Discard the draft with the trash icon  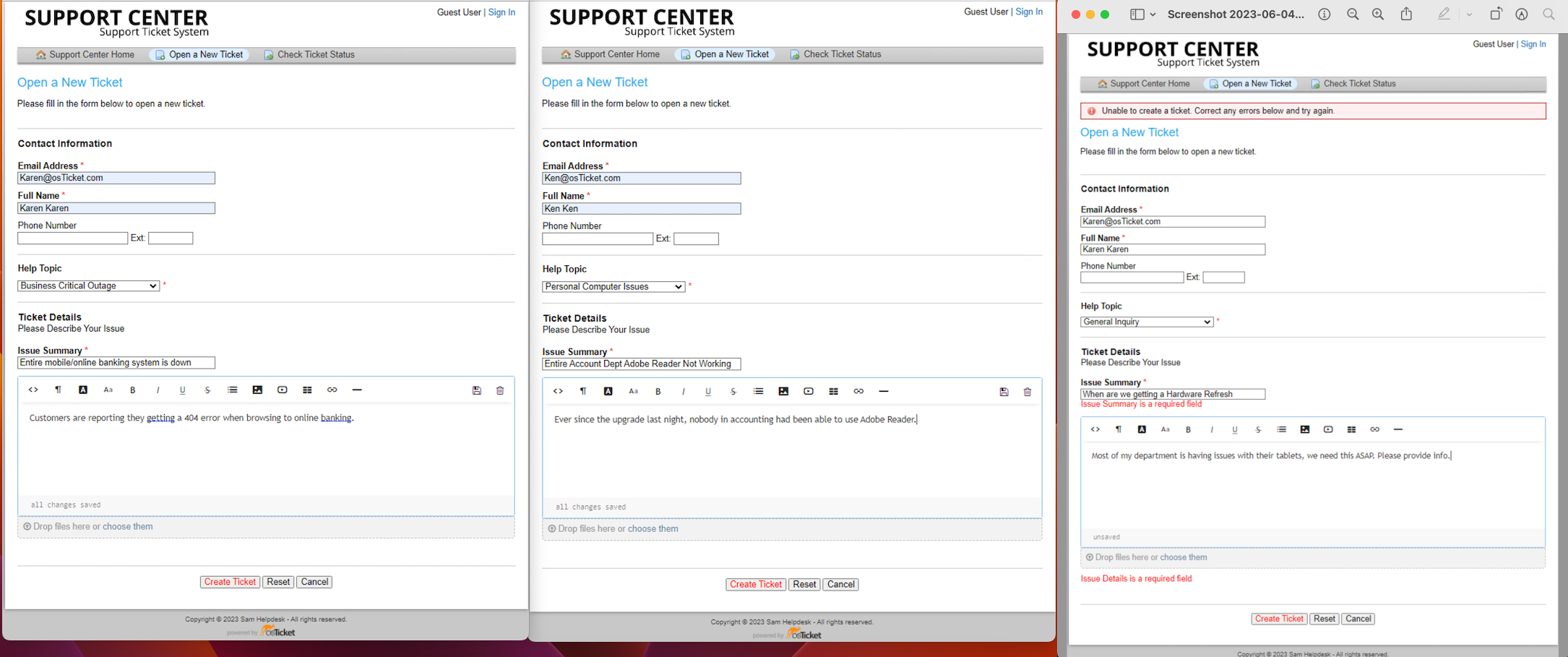[499, 390]
